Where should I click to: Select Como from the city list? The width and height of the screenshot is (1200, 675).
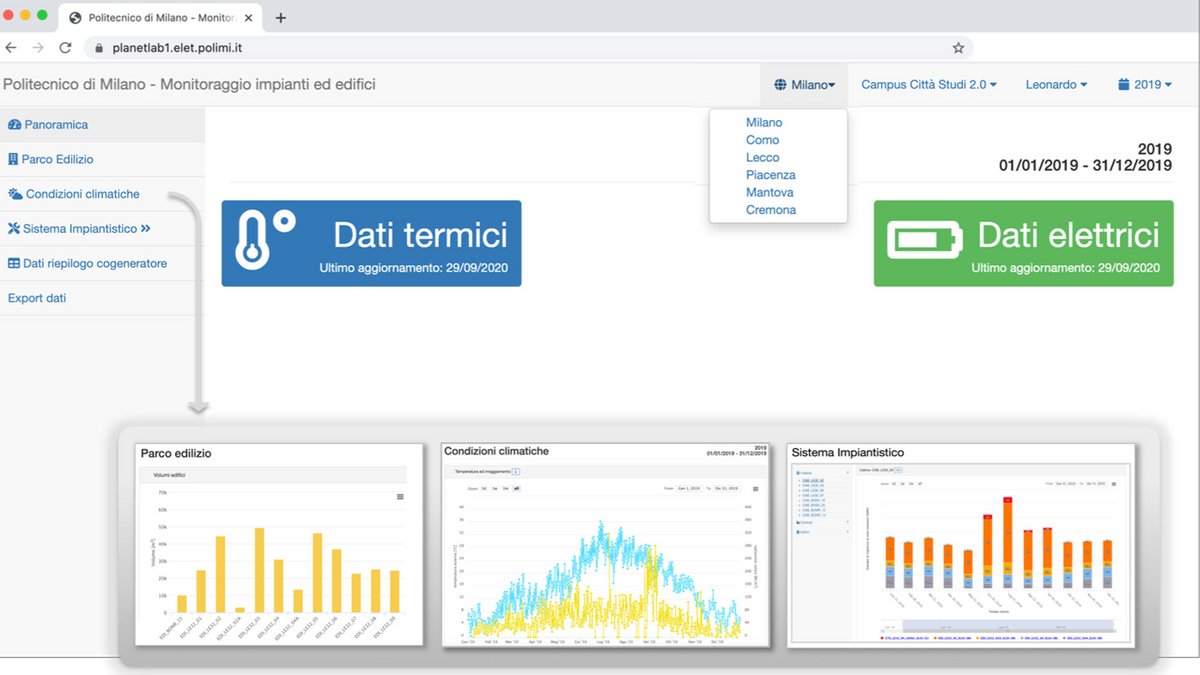(762, 140)
